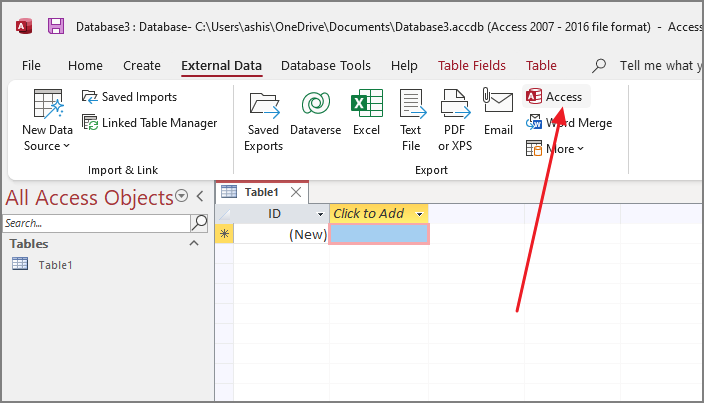Switch to Database Tools tab
The image size is (704, 403).
click(326, 66)
